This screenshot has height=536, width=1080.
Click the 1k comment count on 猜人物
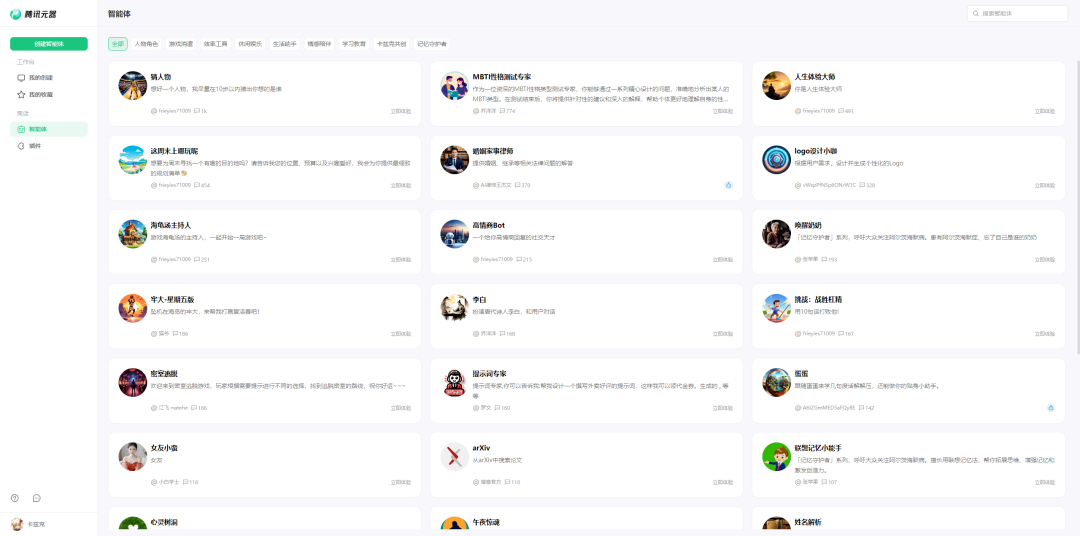200,111
